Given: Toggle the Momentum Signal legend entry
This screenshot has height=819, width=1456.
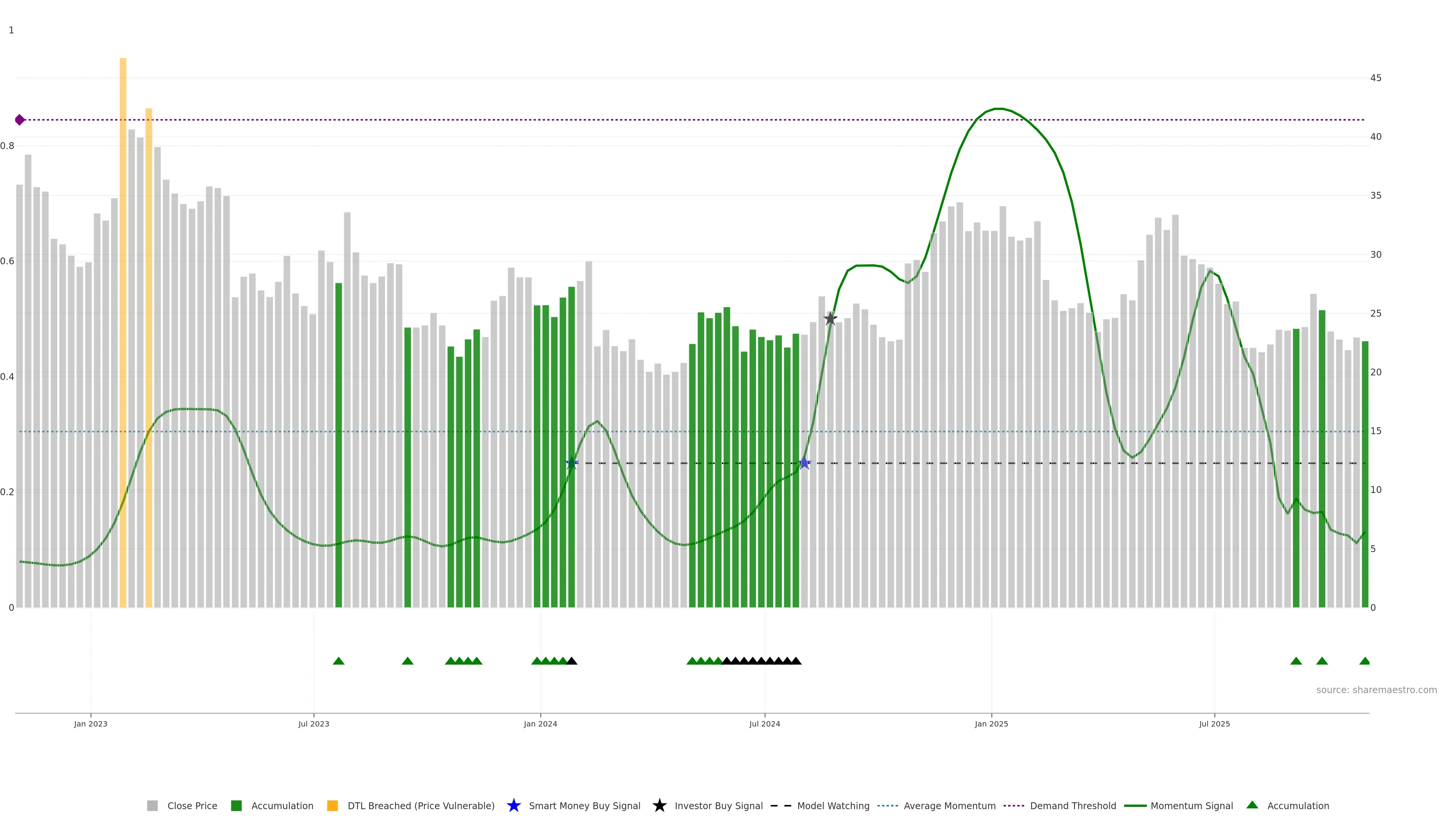Looking at the screenshot, I should 1191,805.
